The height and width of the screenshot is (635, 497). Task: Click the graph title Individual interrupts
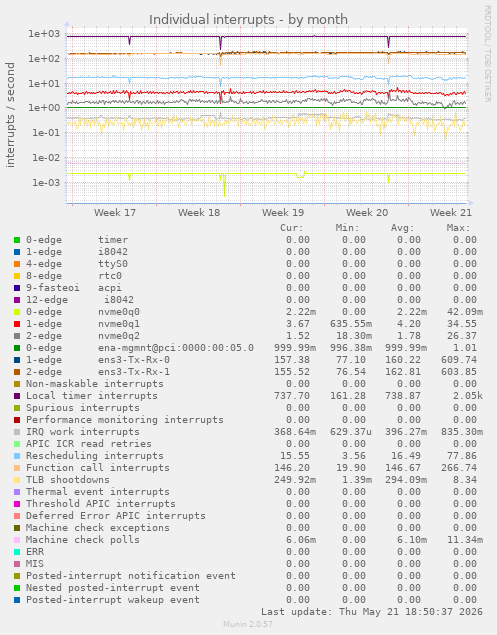pyautogui.click(x=248, y=19)
